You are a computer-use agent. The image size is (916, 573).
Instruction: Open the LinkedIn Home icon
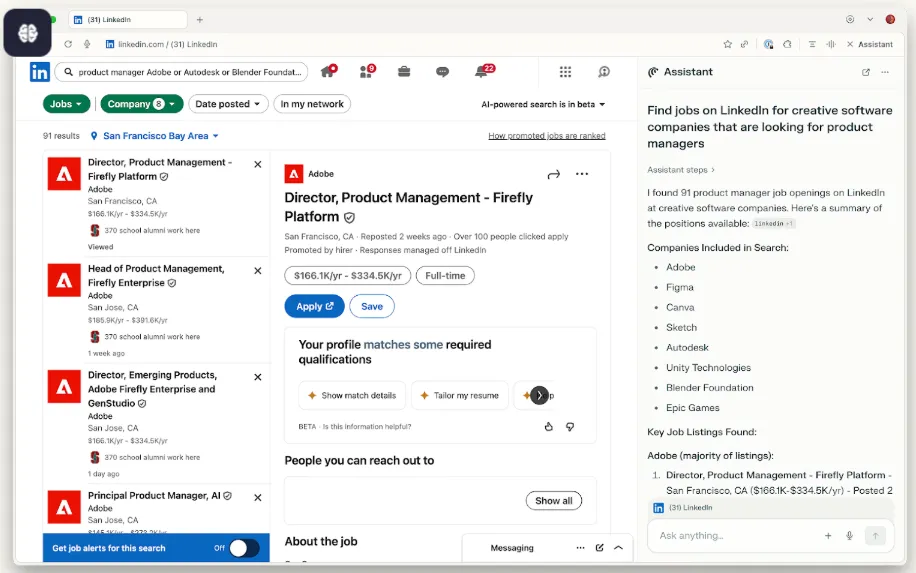[327, 72]
